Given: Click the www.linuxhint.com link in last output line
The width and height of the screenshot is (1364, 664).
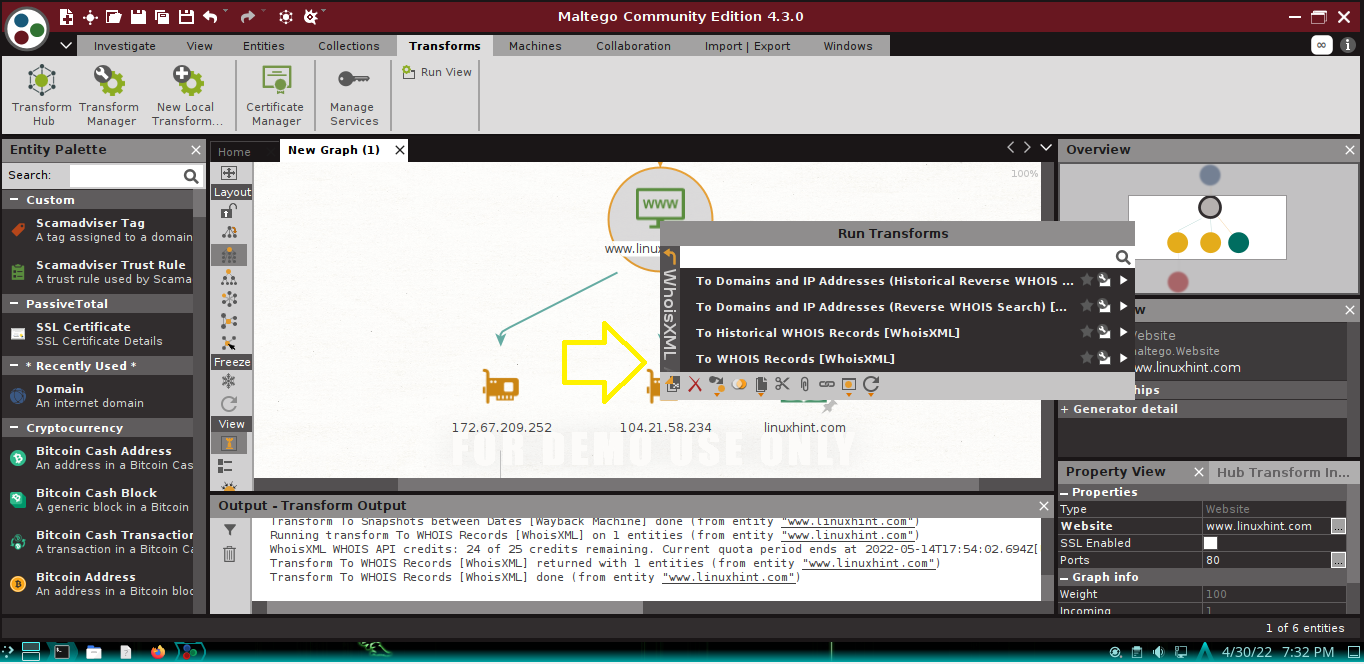Looking at the screenshot, I should tap(728, 577).
